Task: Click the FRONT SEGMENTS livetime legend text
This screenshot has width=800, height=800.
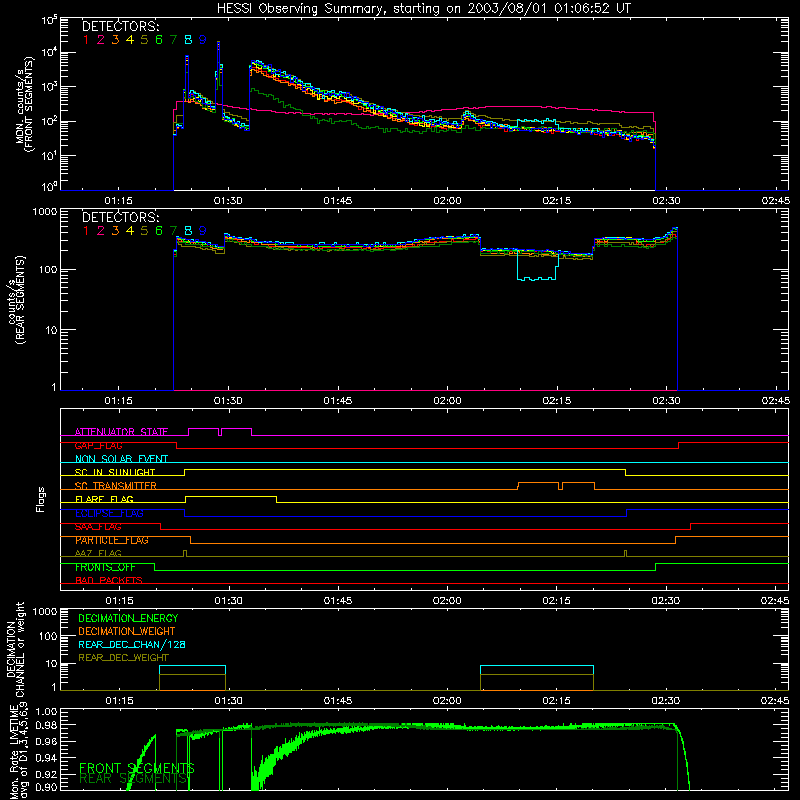Action: 137,768
